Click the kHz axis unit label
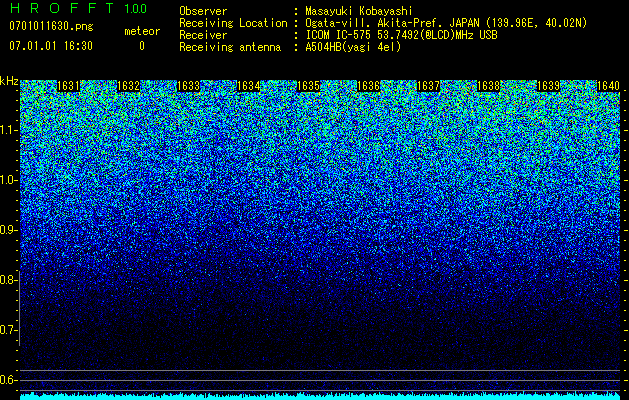Screen dimensions: 629x400 9,81
